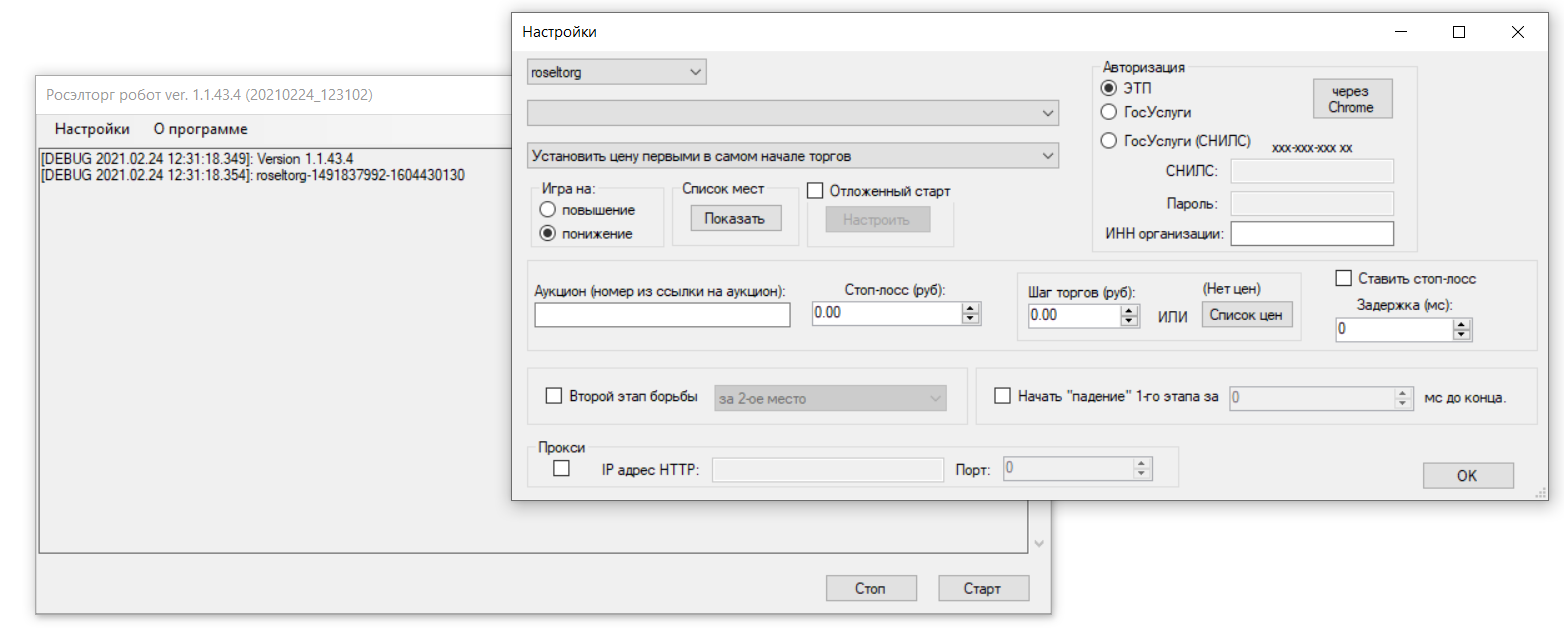Image resolution: width=1564 pixels, height=641 pixels.
Task: Click the Пароль input field
Action: click(1312, 203)
